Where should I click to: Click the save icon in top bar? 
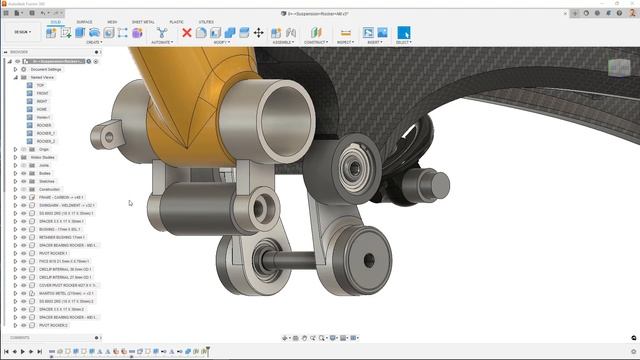tap(32, 13)
